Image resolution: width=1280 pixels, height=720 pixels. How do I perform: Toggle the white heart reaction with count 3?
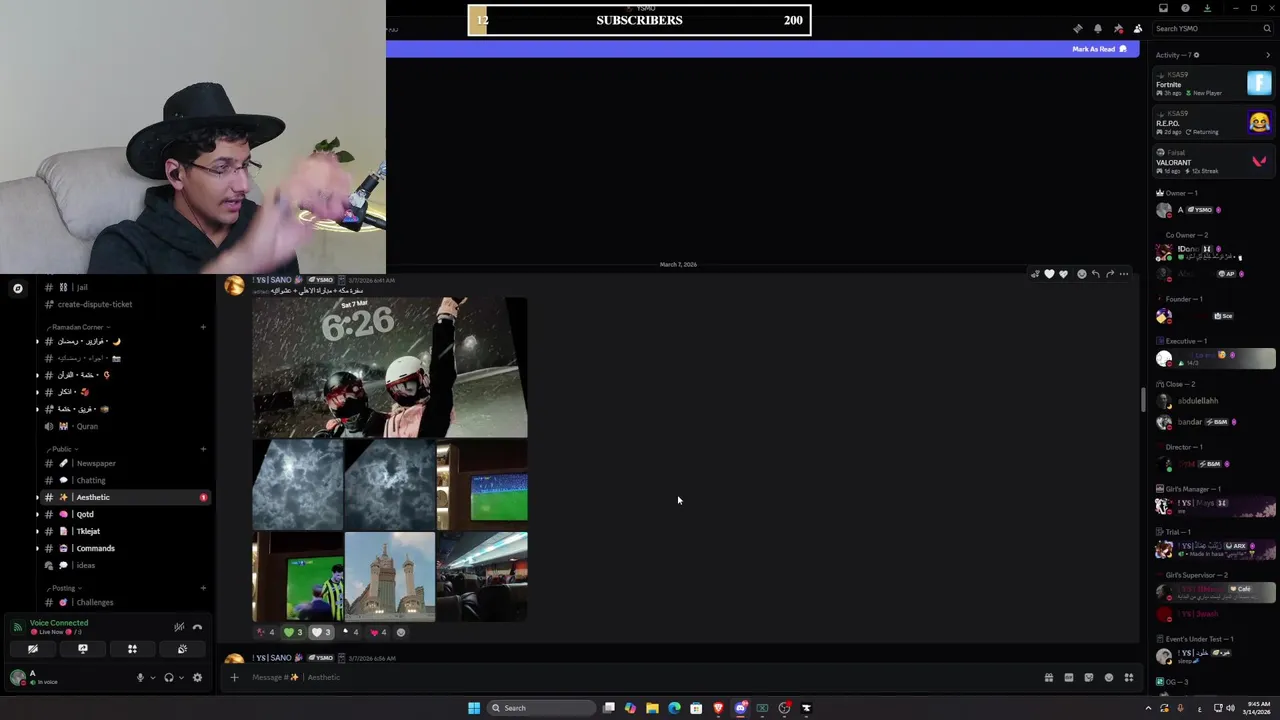[320, 632]
